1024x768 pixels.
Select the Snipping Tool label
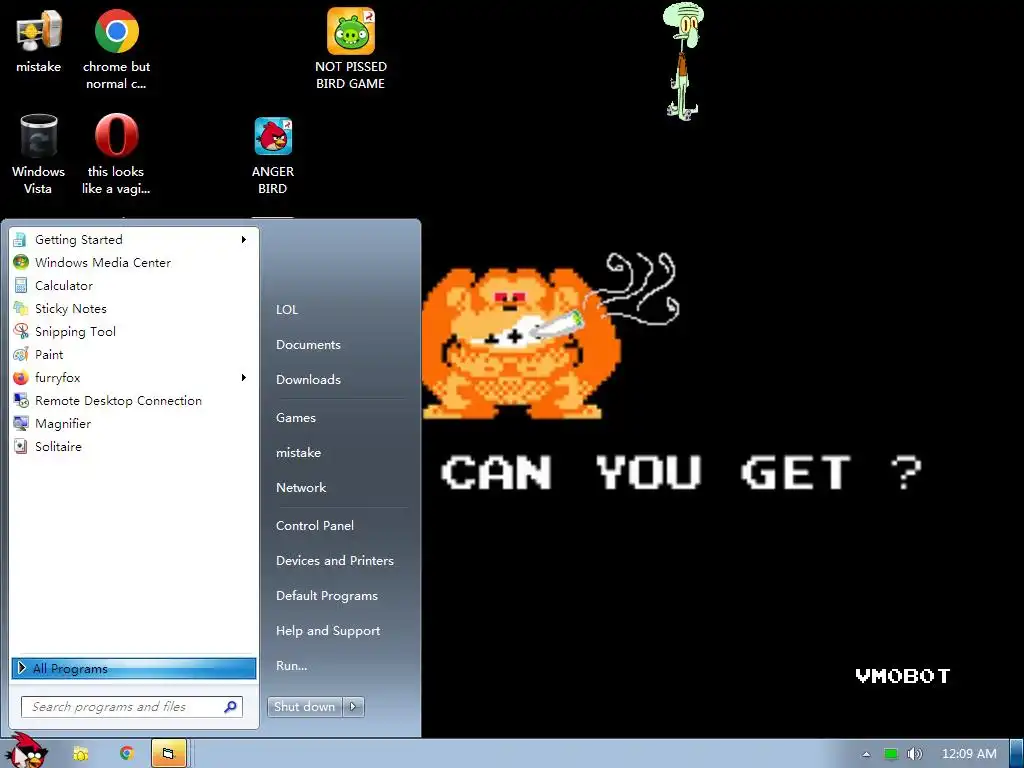(75, 332)
